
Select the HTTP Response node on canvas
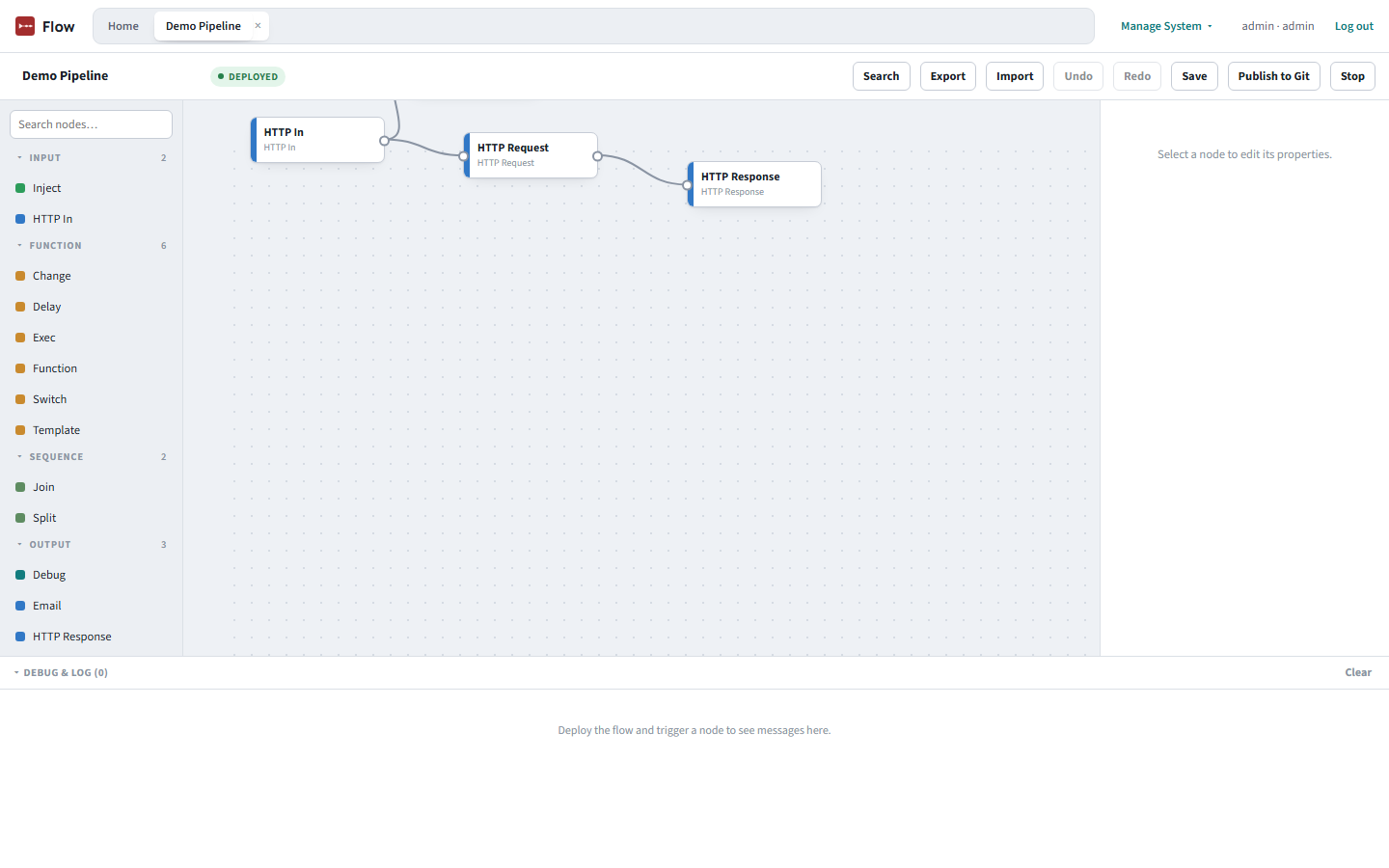[754, 184]
